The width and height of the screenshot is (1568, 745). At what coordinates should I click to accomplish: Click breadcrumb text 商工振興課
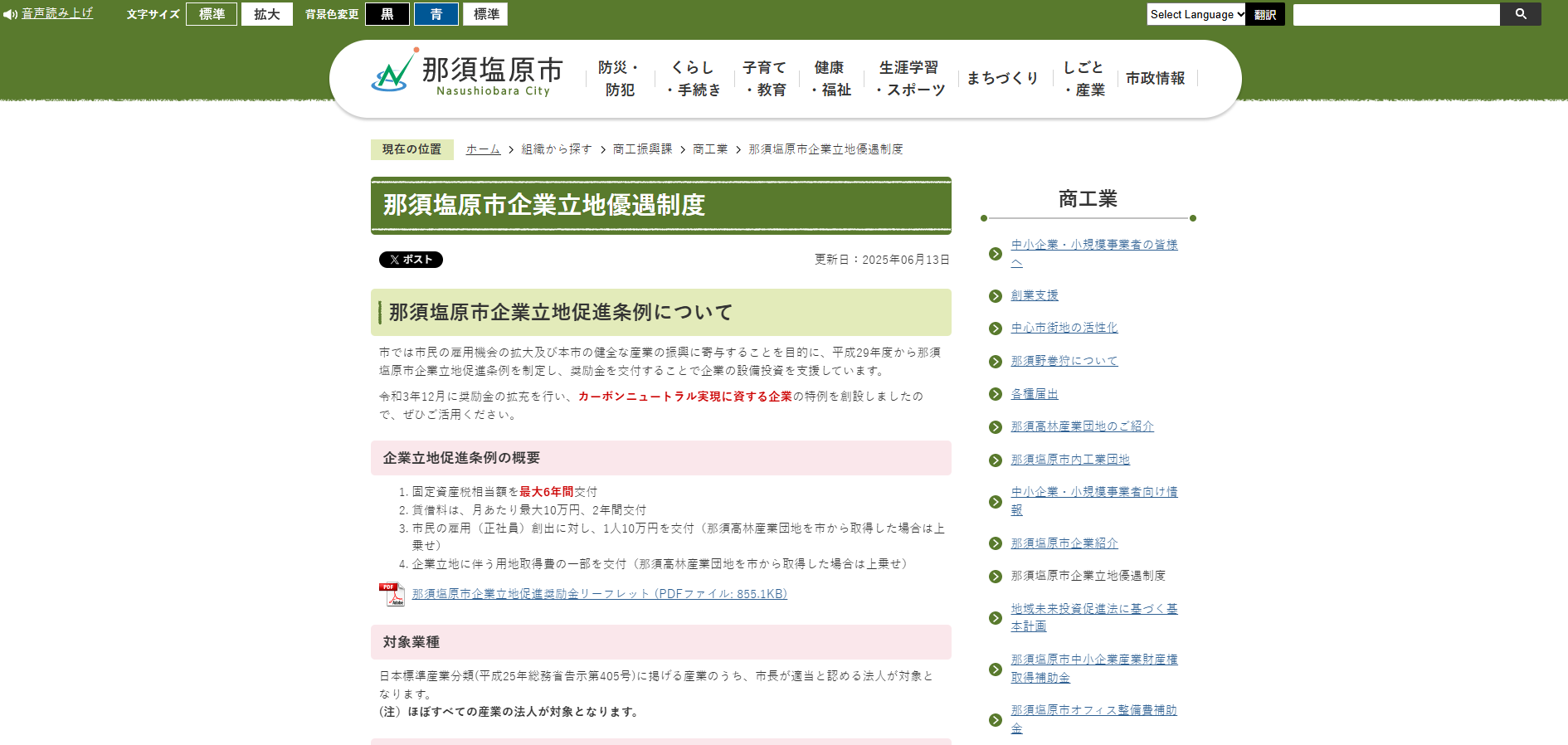643,149
